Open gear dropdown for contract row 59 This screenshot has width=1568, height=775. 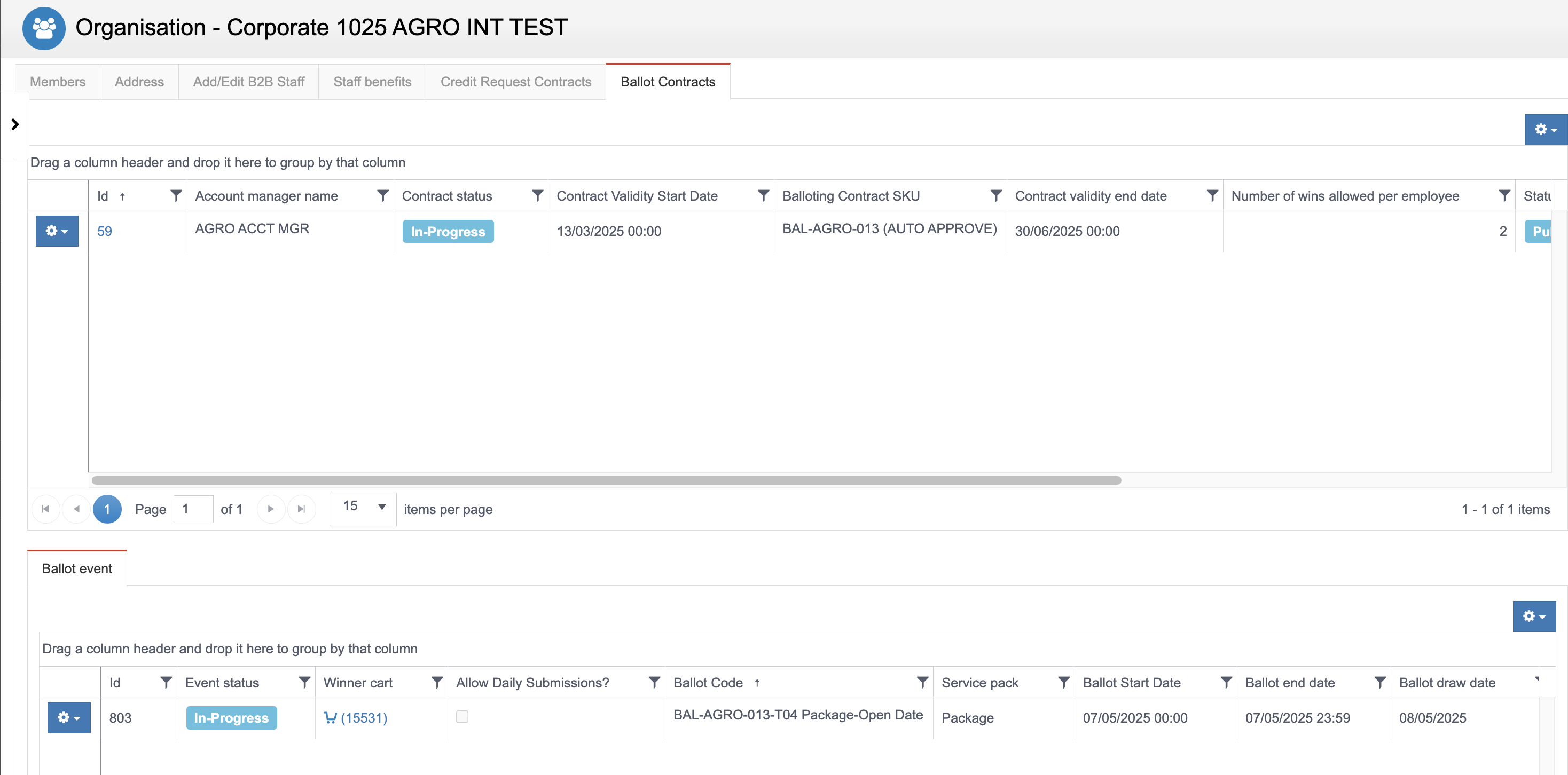coord(57,231)
